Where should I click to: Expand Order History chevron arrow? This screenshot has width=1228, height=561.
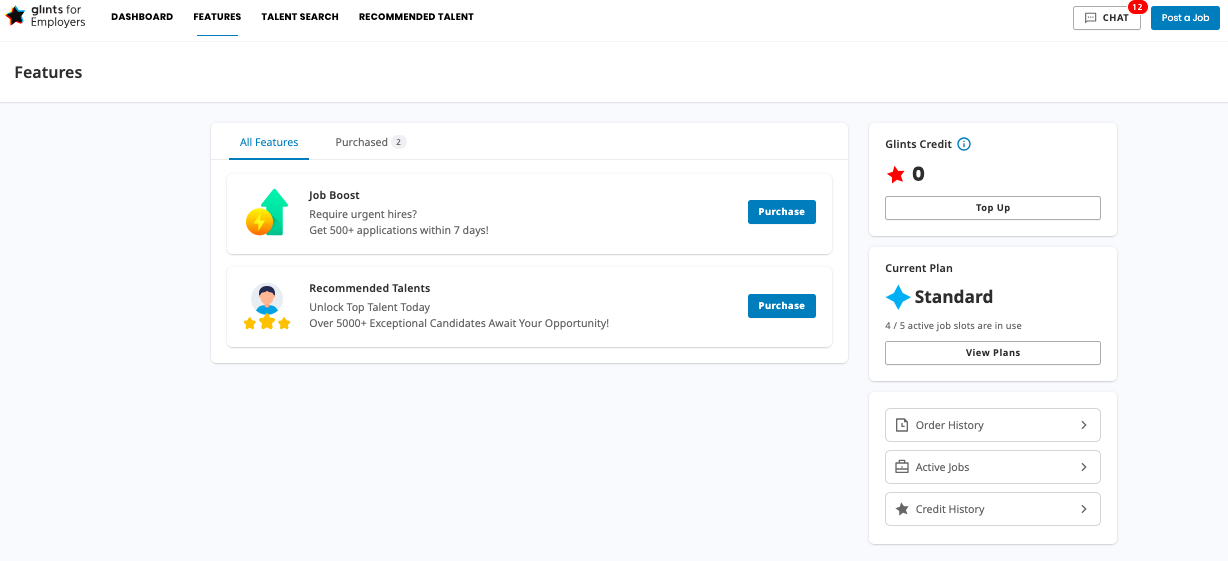pyautogui.click(x=1084, y=425)
